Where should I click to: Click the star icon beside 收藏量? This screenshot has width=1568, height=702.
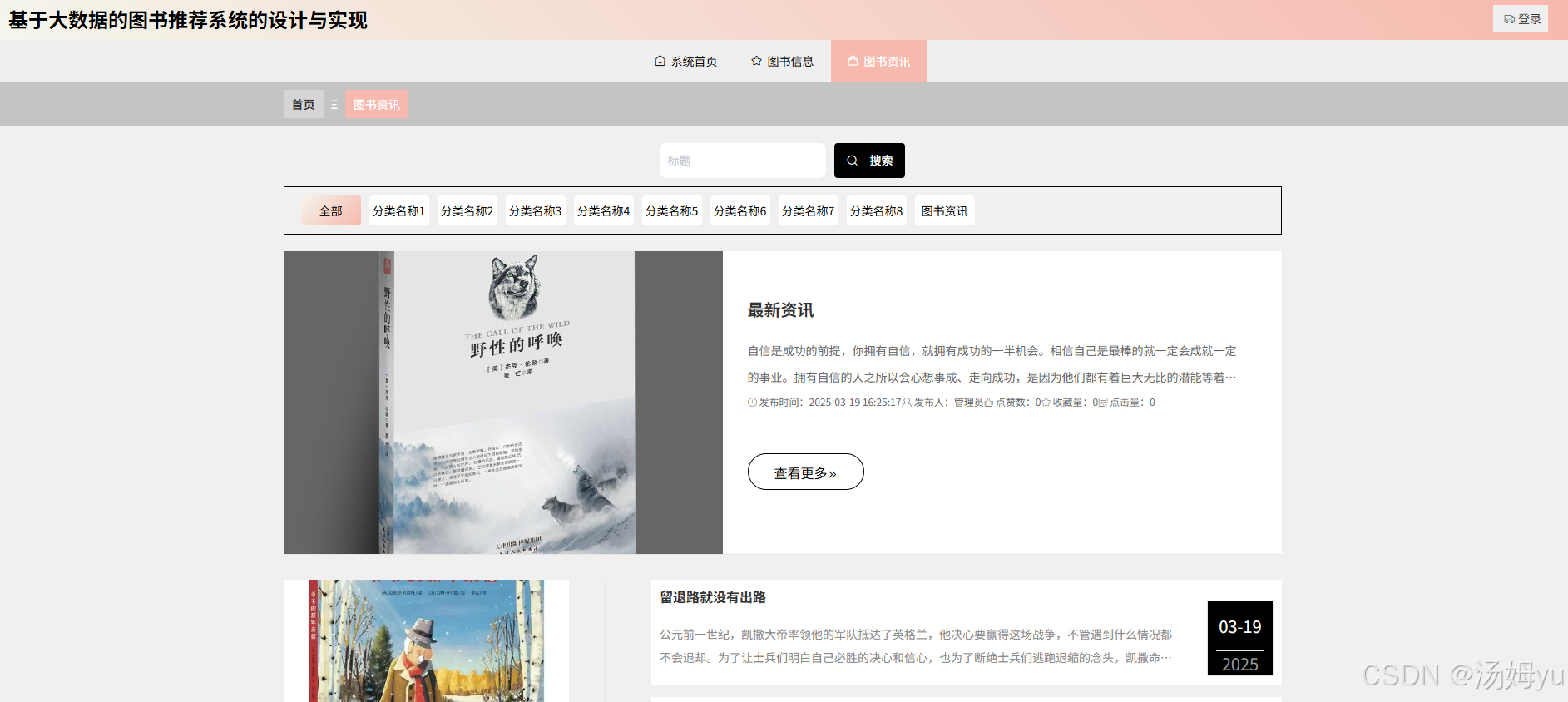(1046, 403)
